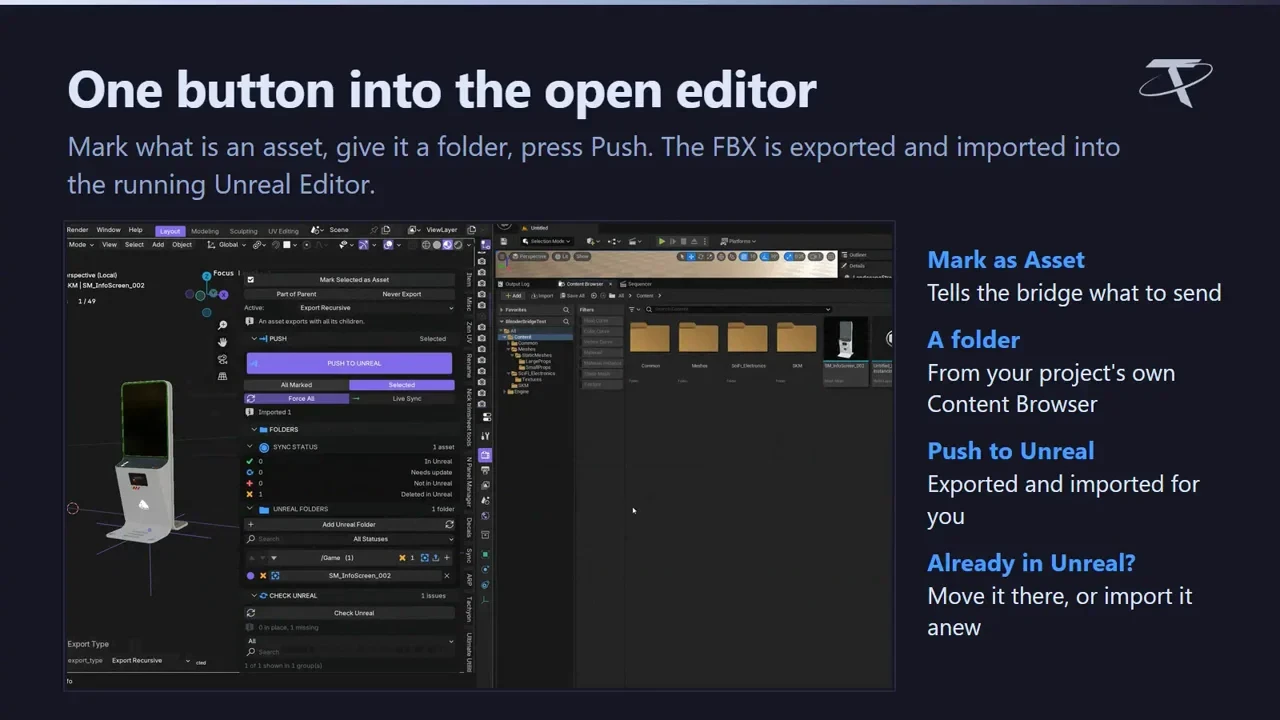Choose the Never Export option
The height and width of the screenshot is (720, 1280).
point(402,294)
